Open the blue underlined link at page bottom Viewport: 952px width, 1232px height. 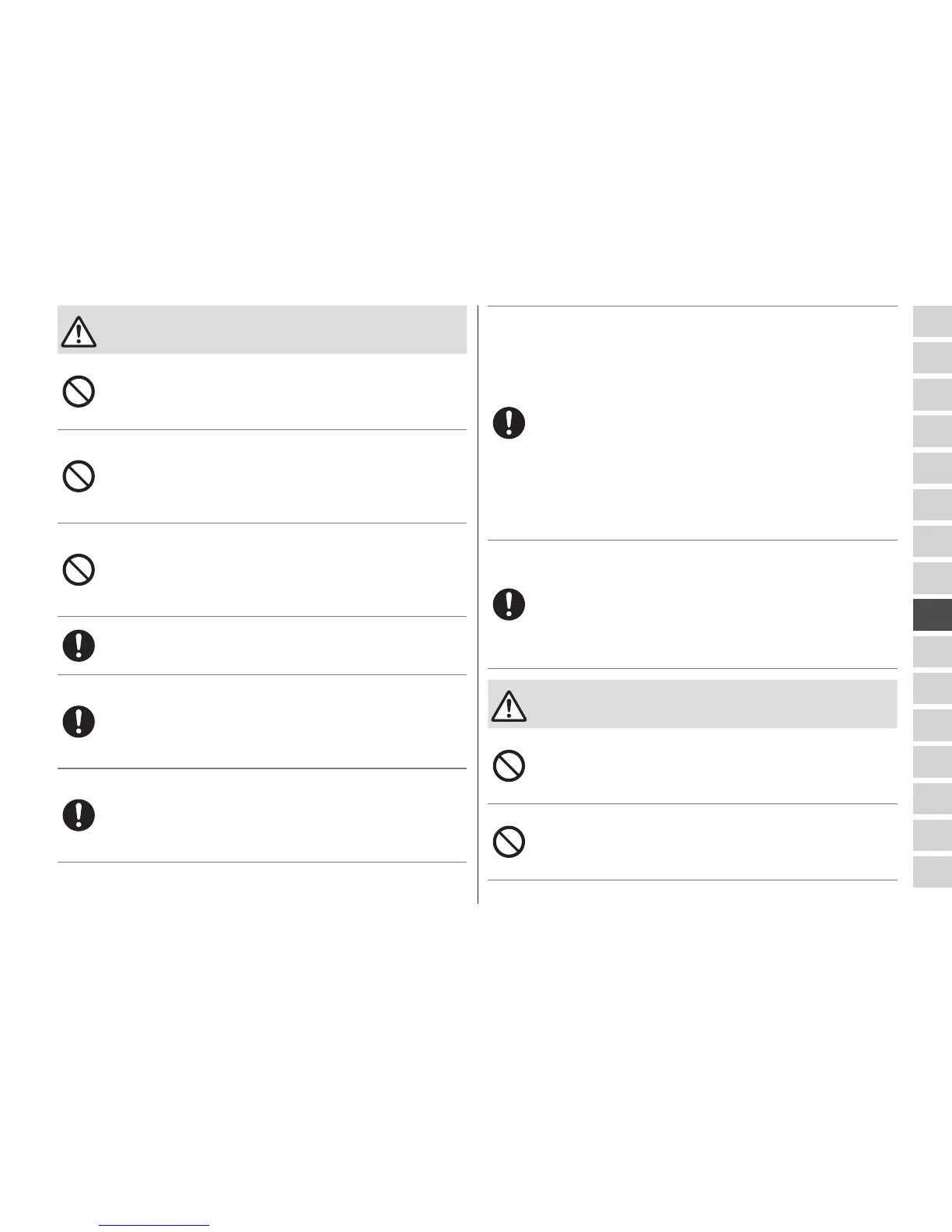pyautogui.click(x=155, y=1225)
